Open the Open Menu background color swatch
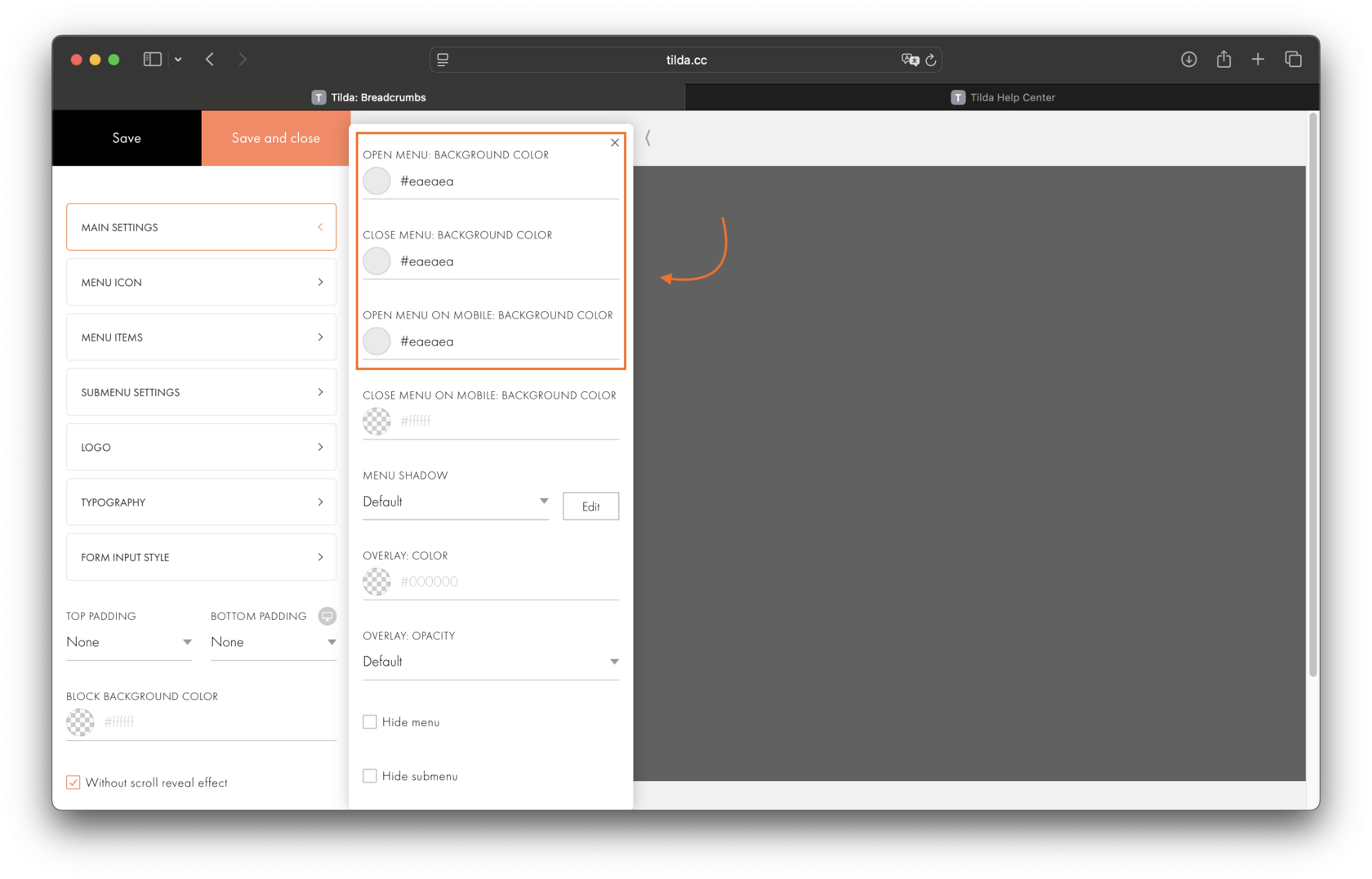1372x879 pixels. coord(376,181)
